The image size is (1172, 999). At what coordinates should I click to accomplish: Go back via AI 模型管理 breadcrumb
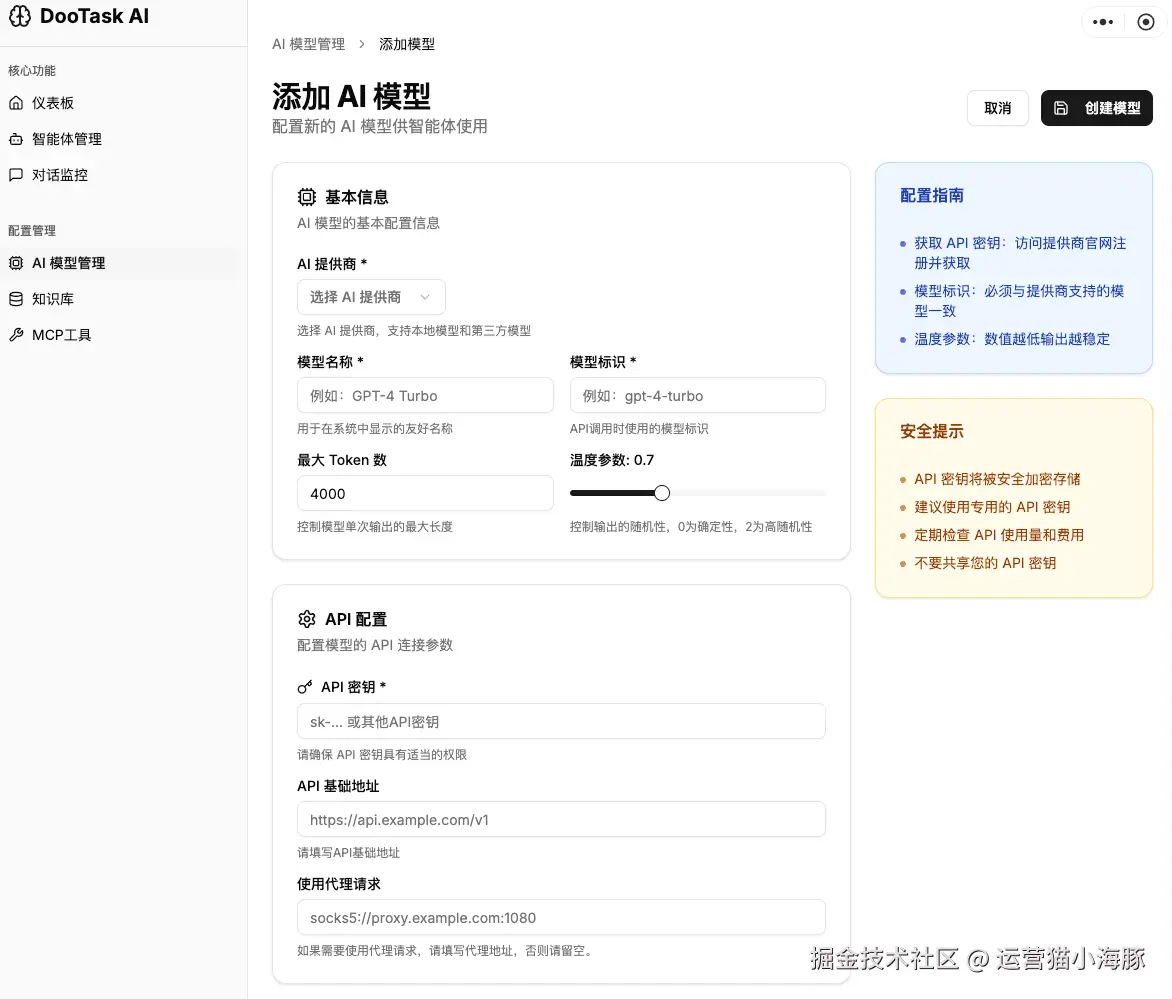coord(309,44)
